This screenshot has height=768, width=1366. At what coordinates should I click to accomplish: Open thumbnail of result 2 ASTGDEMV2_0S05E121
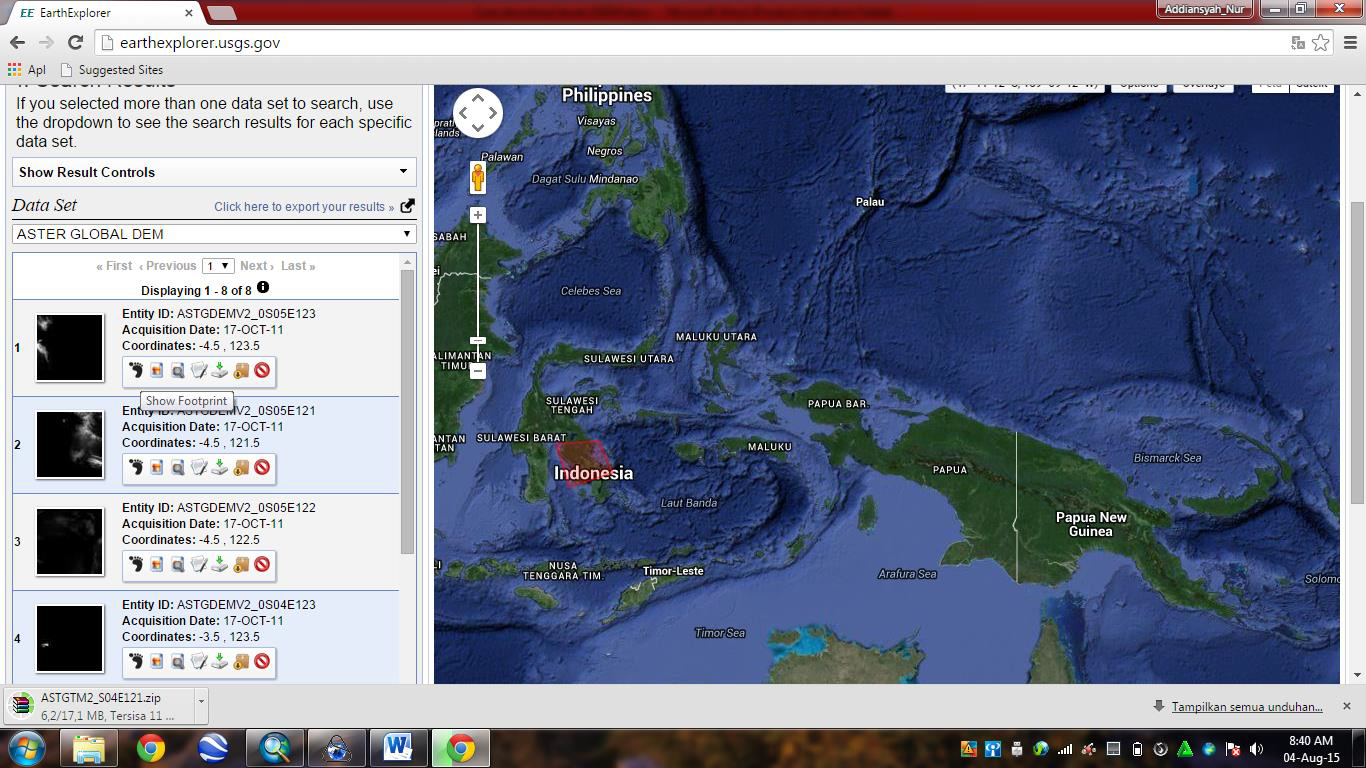(x=70, y=445)
